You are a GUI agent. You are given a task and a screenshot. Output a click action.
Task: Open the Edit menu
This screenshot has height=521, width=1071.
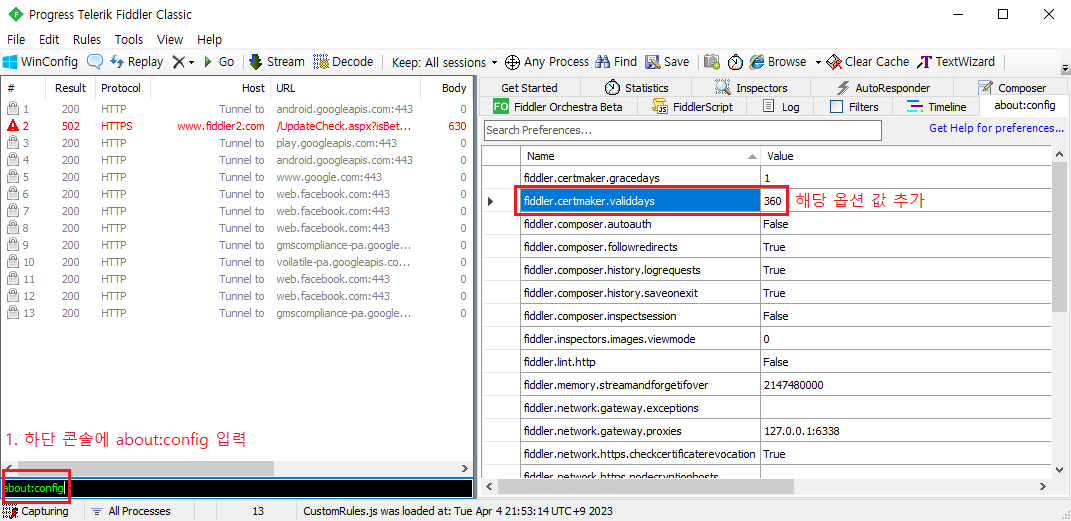click(x=49, y=40)
